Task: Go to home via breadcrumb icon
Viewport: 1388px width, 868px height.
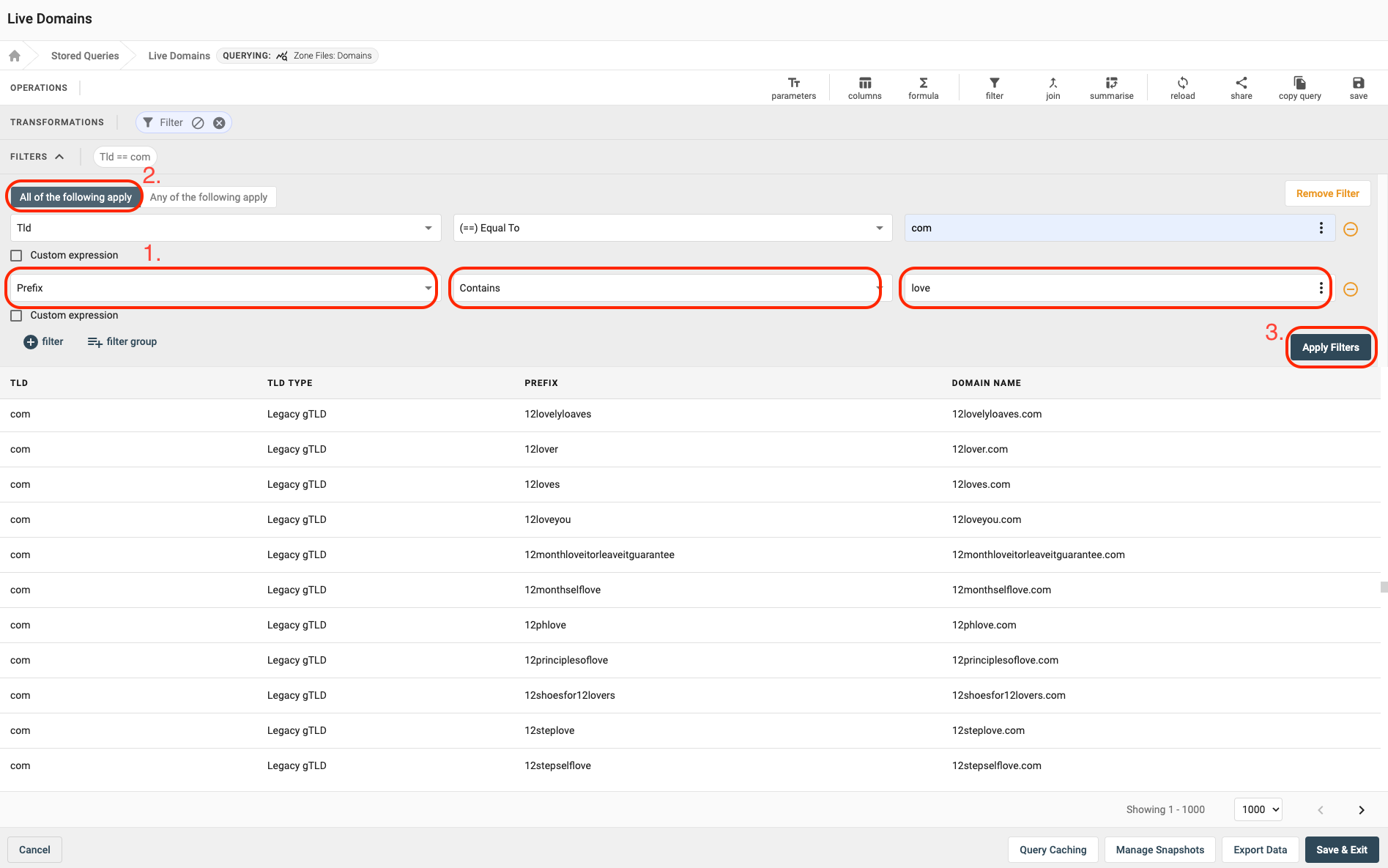Action: click(15, 56)
